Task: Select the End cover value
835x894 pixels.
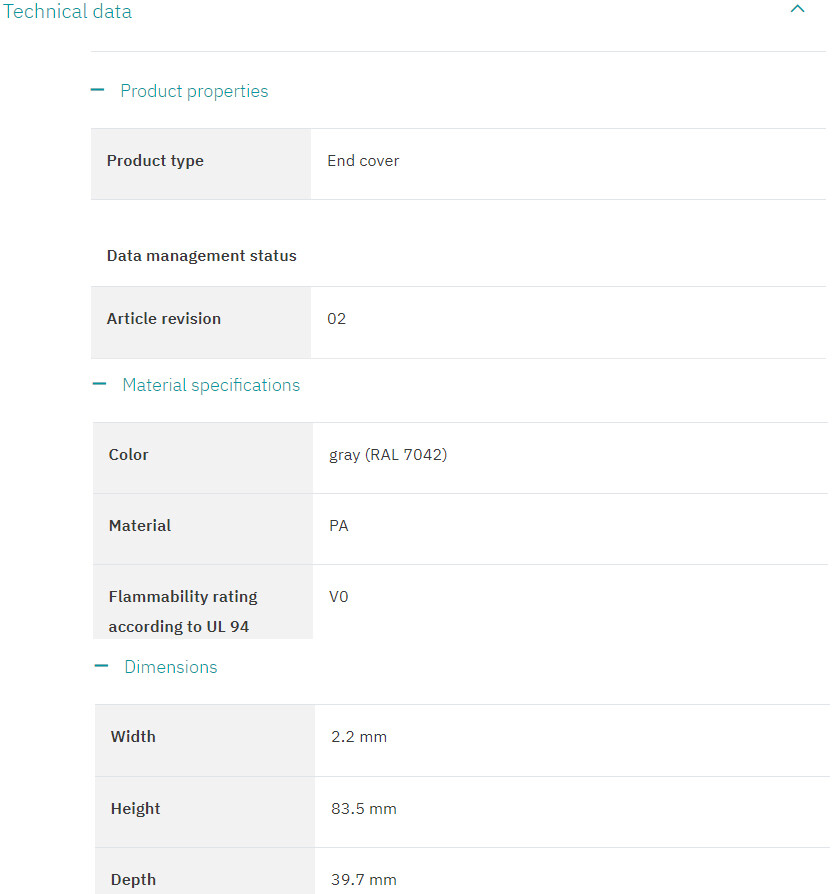Action: click(363, 161)
